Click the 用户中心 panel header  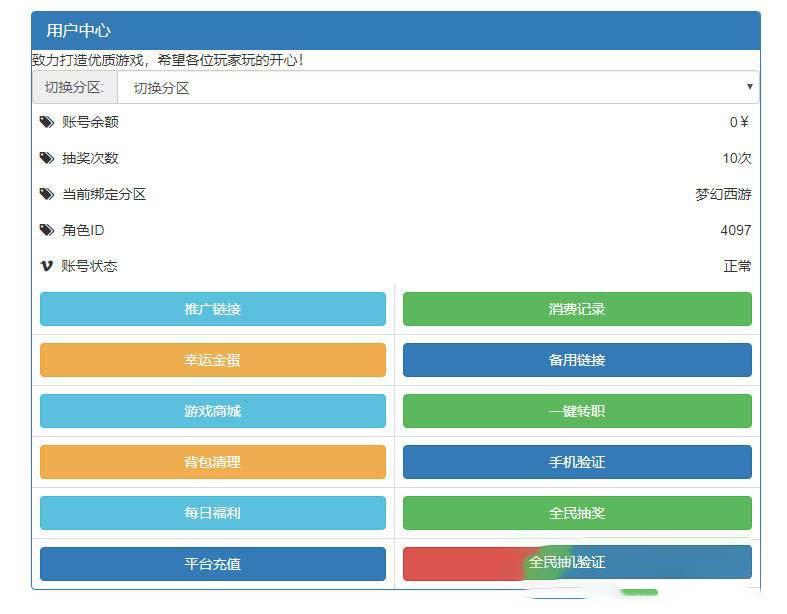pos(395,30)
